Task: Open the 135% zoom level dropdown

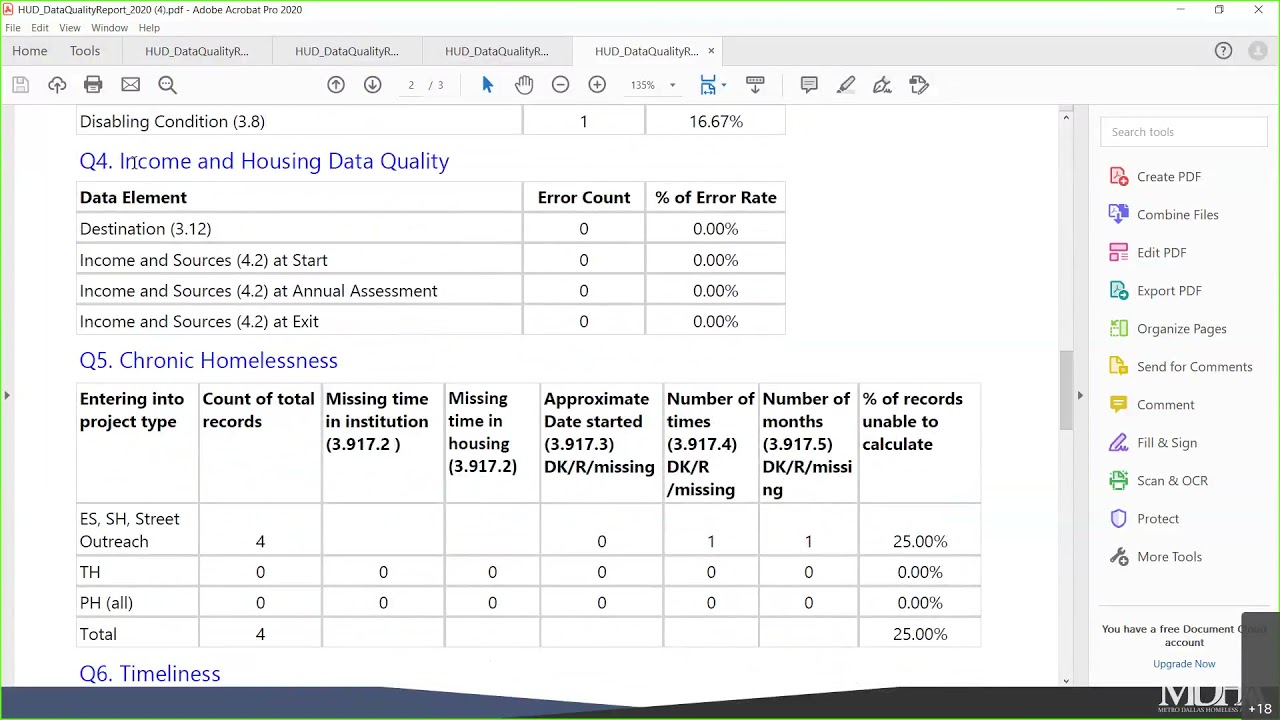Action: 672,85
